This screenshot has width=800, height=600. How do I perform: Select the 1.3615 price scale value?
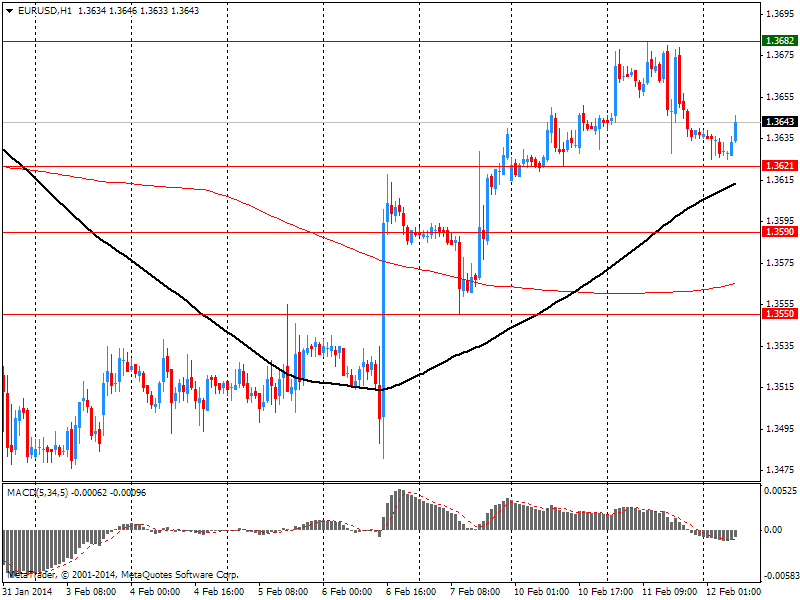click(x=781, y=180)
